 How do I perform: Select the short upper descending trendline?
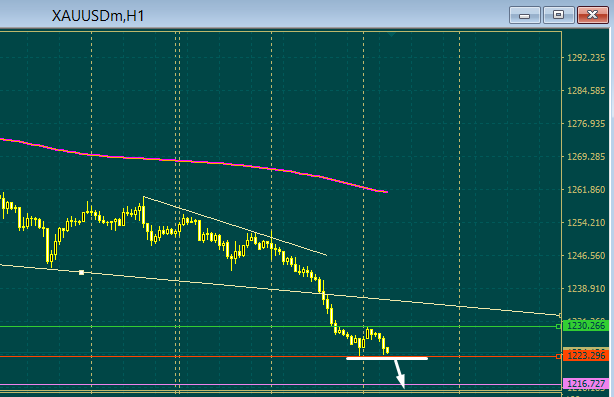(x=235, y=226)
